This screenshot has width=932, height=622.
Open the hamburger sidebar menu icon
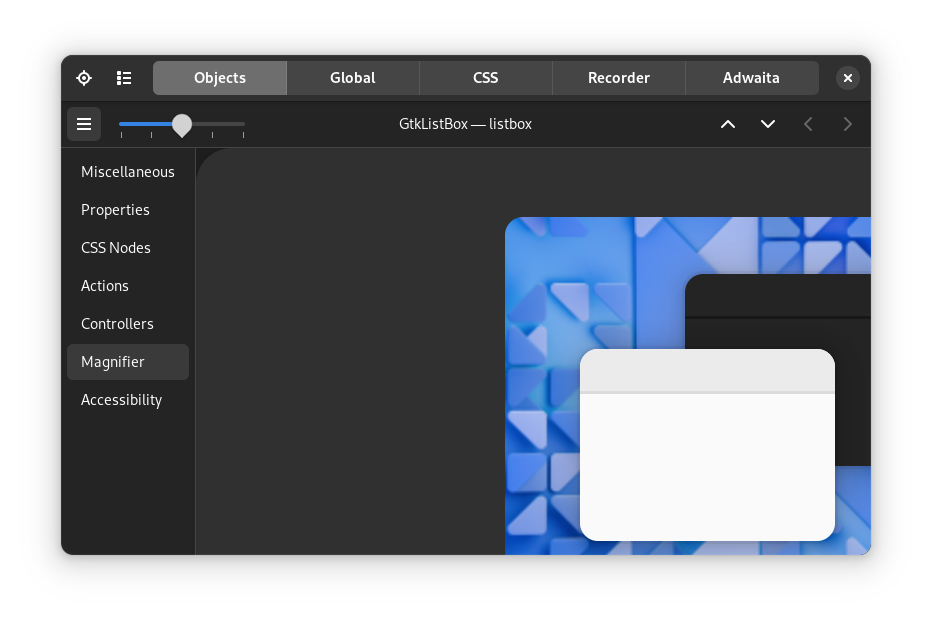click(x=84, y=124)
